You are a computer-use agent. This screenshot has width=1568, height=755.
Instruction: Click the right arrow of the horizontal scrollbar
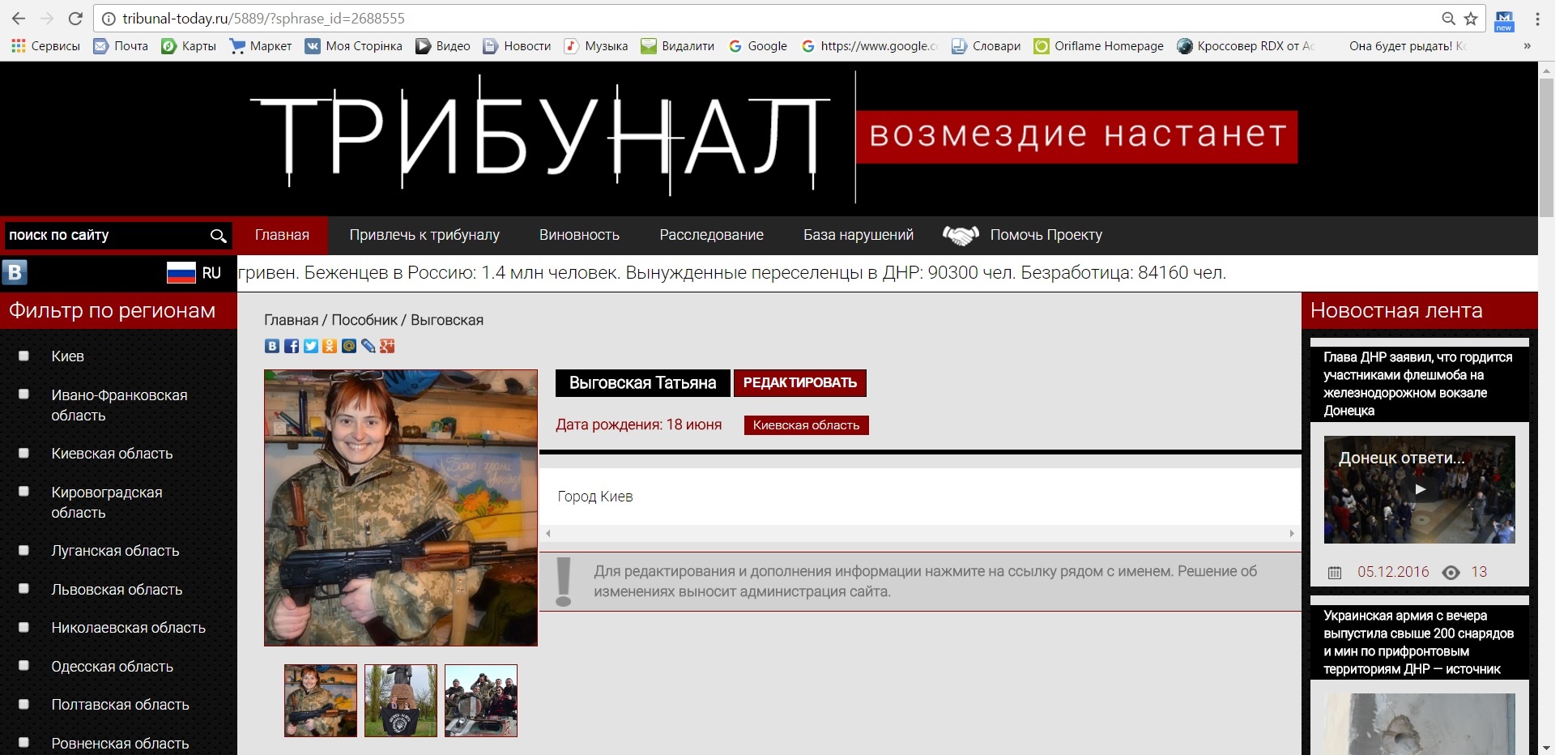point(1292,533)
